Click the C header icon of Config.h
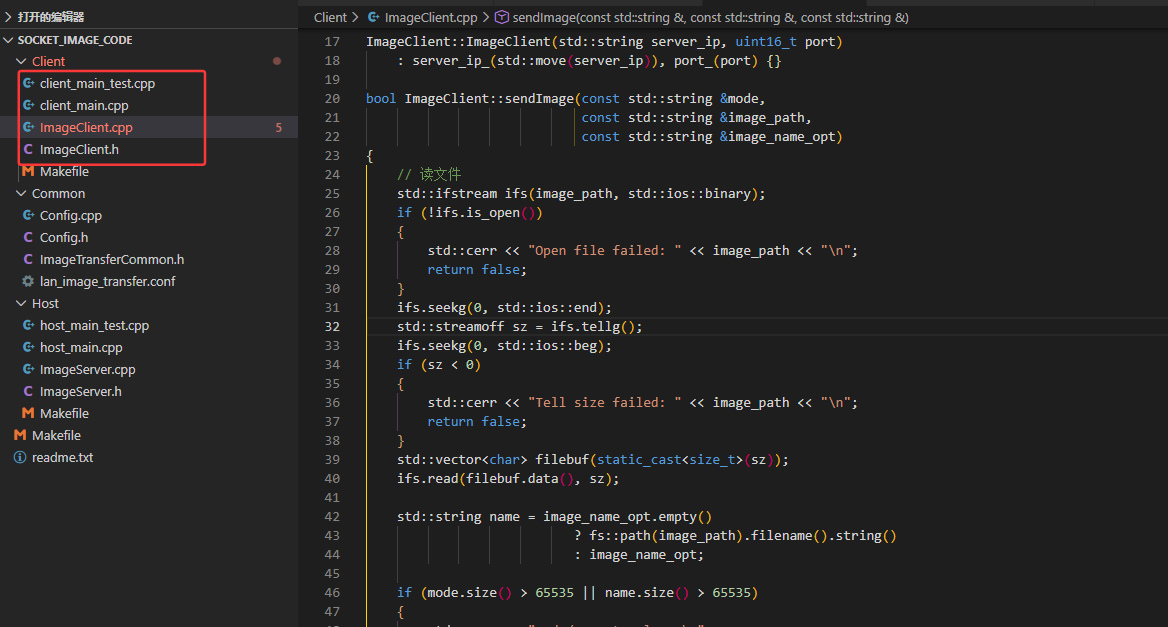 pyautogui.click(x=28, y=237)
